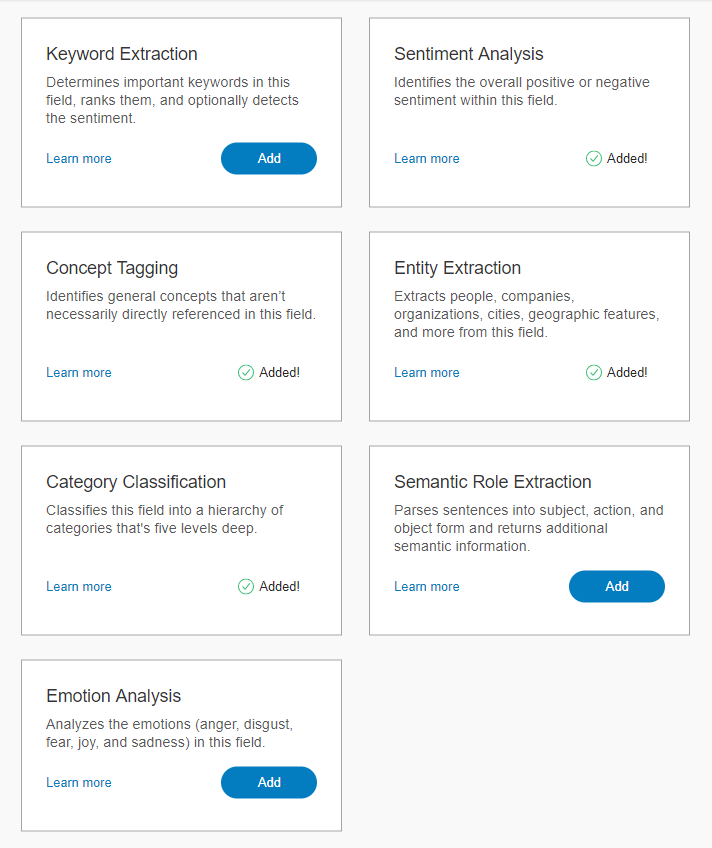
Task: Open Learn more under Semantic Role Extraction
Action: point(427,586)
